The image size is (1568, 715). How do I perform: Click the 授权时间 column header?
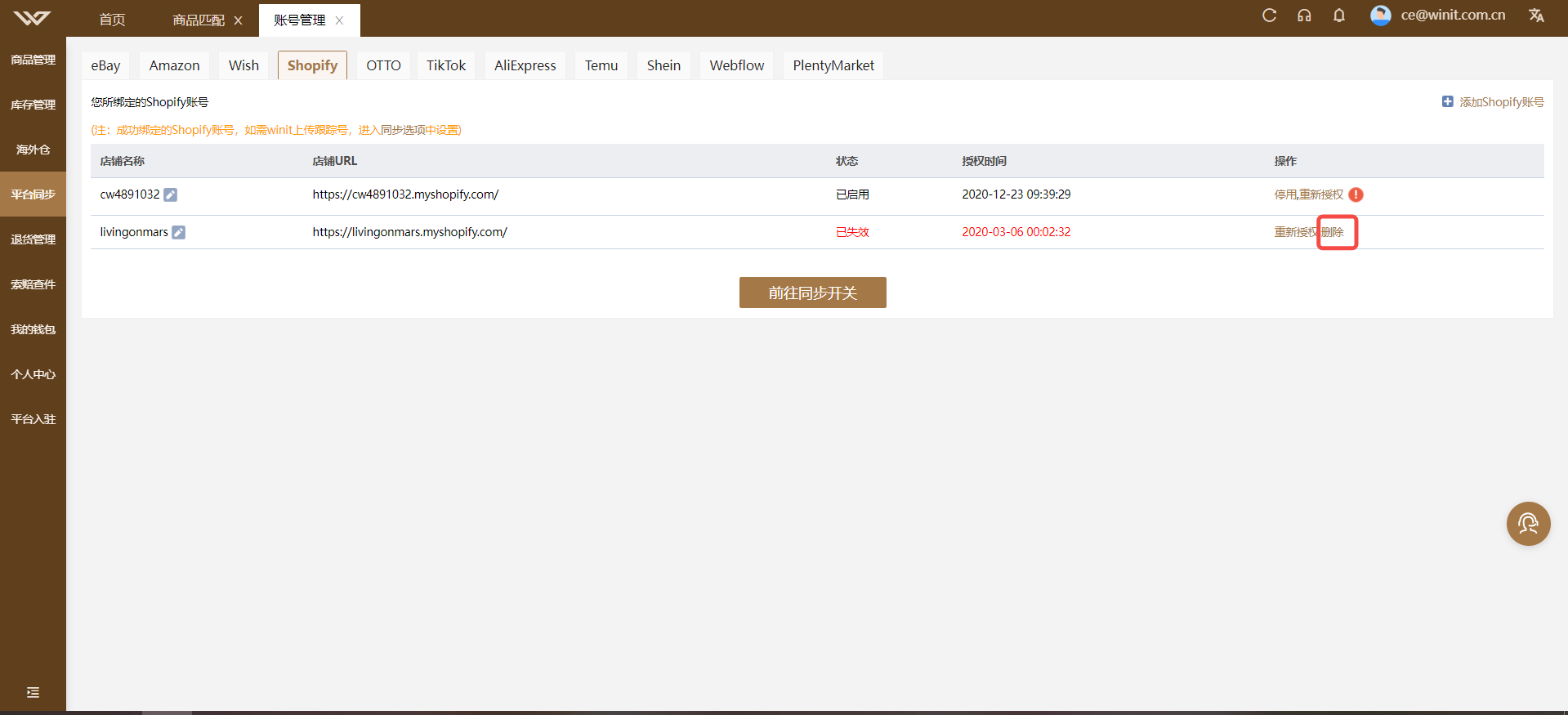pos(985,161)
